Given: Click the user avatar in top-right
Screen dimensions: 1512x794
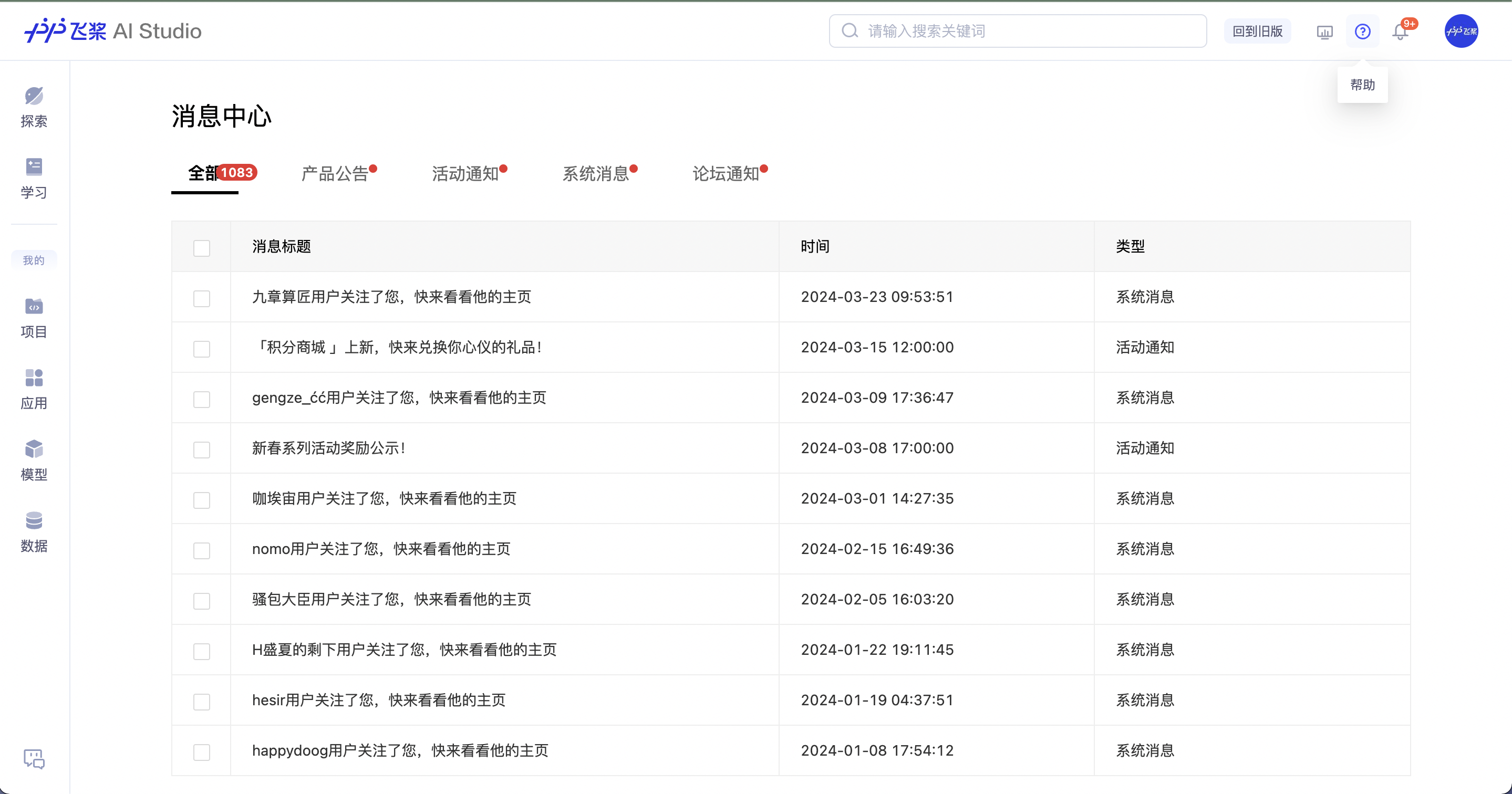Looking at the screenshot, I should point(1461,32).
